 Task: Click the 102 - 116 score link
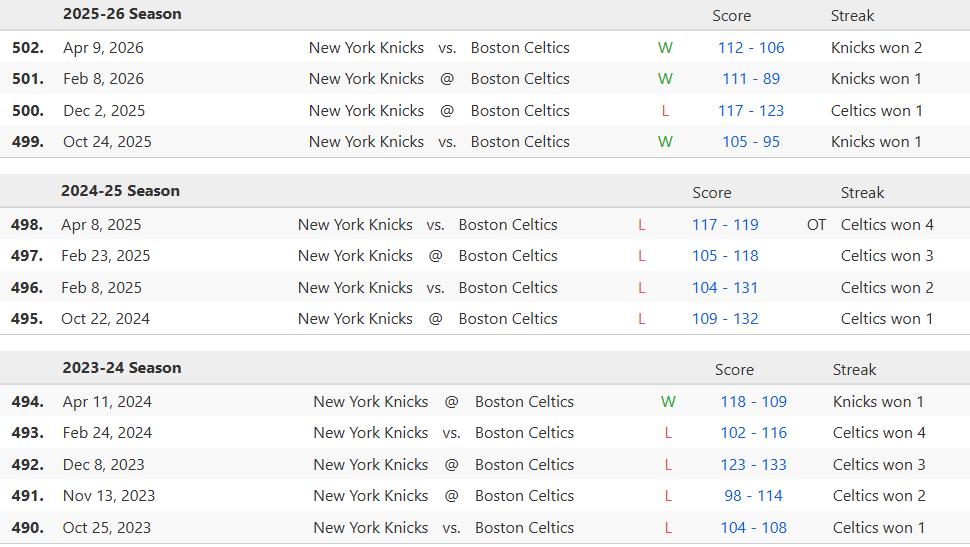pyautogui.click(x=753, y=433)
